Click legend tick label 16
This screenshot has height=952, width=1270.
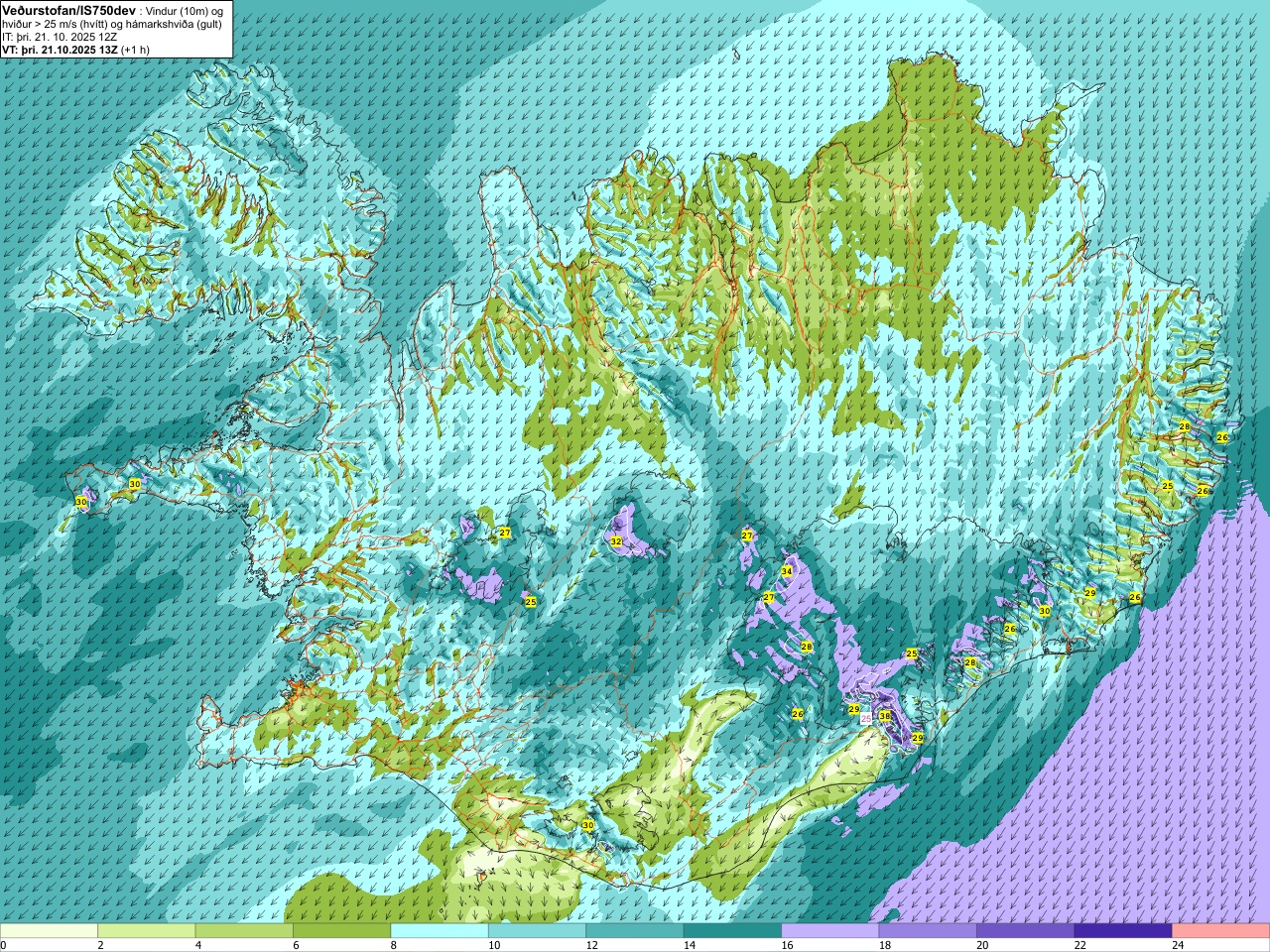787,945
